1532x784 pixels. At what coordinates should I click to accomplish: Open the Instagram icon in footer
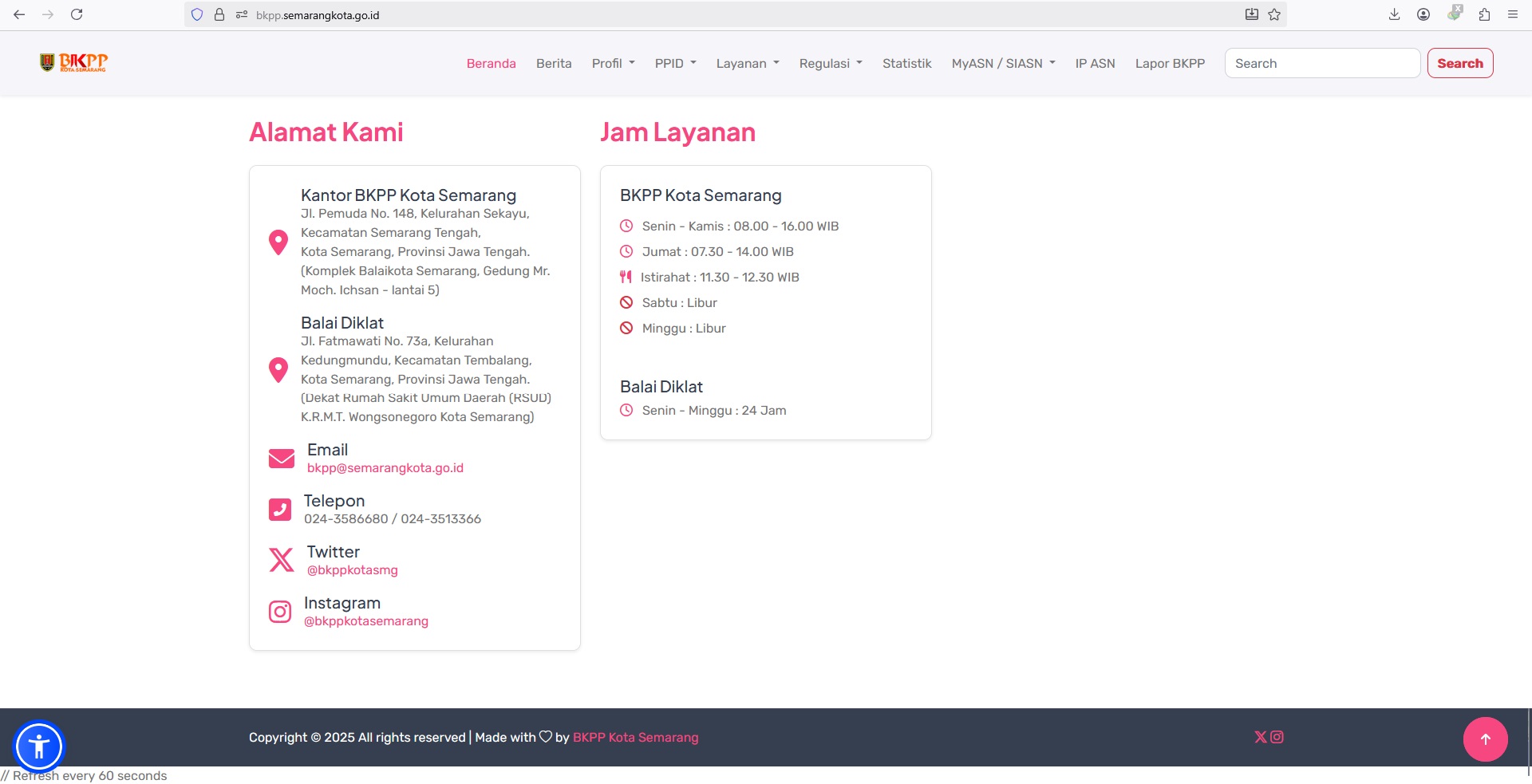click(x=1277, y=737)
